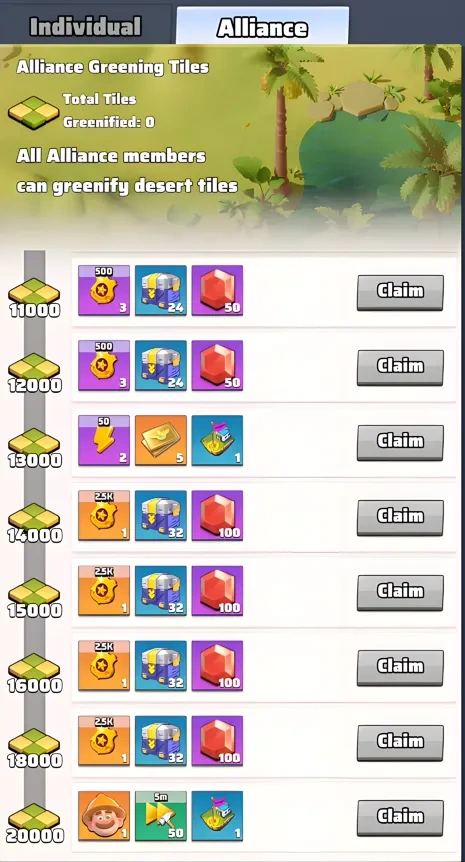
Task: Open the lightning energy reward icon
Action: click(104, 440)
